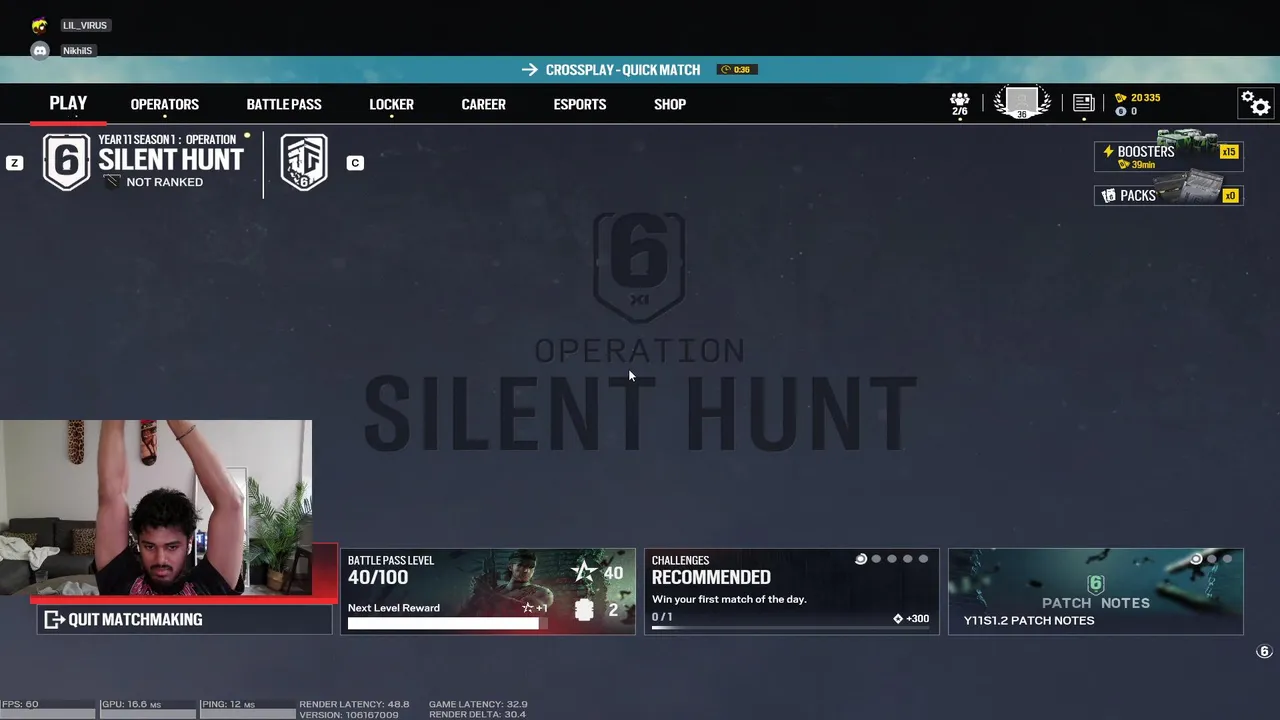Open the SHOP tab
This screenshot has width=1280, height=720.
(670, 104)
